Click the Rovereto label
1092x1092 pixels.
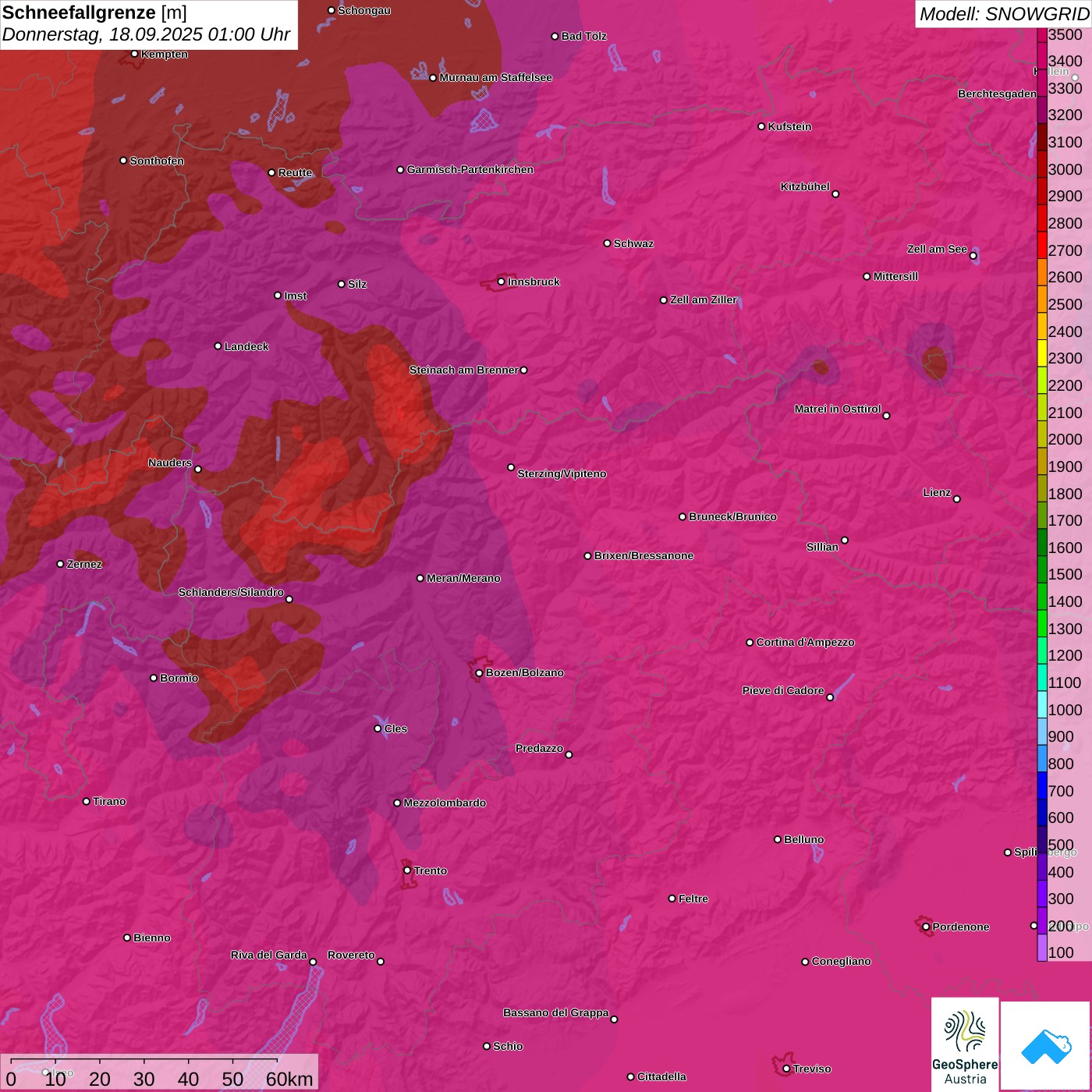tap(351, 955)
